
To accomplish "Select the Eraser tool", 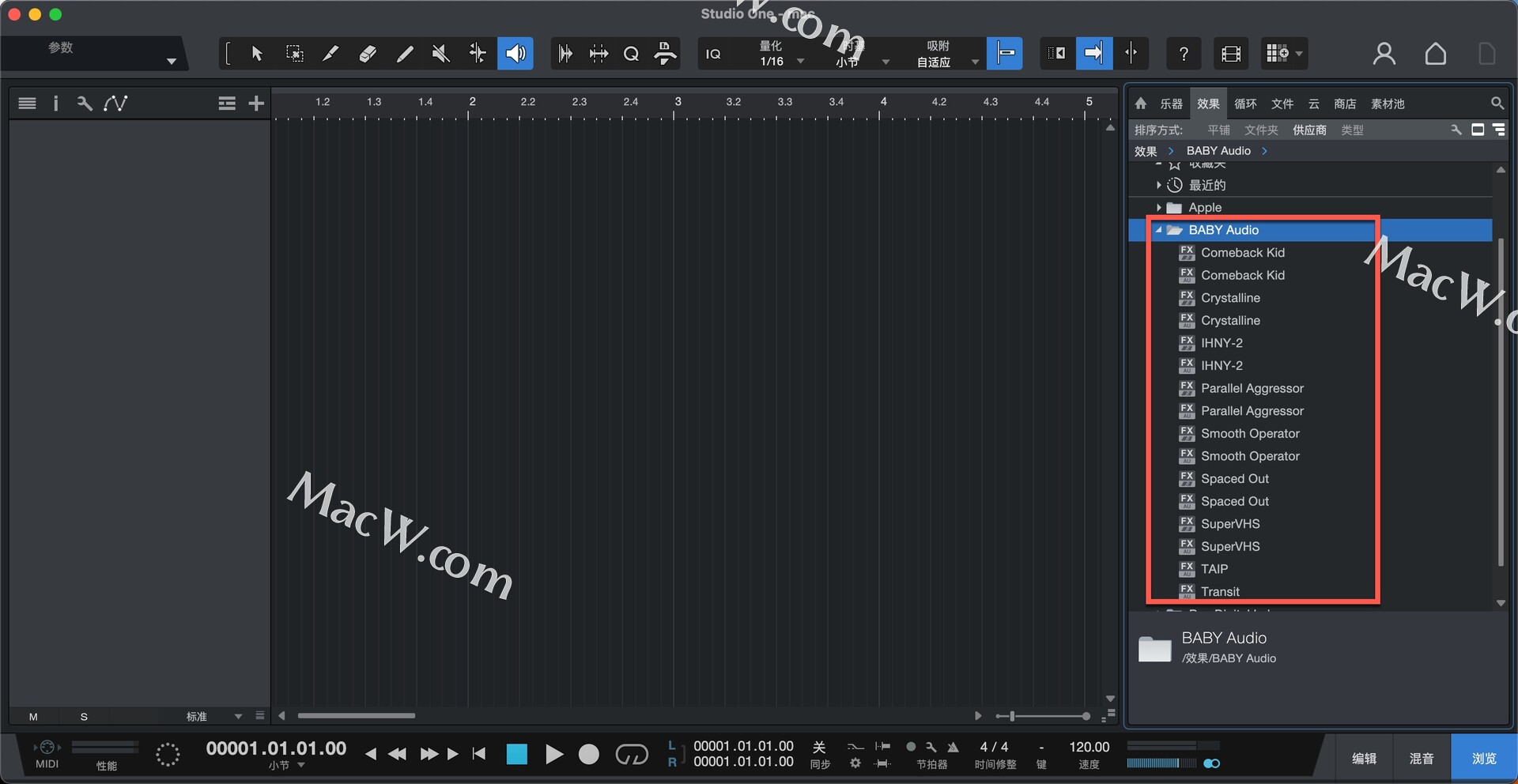I will pyautogui.click(x=368, y=54).
